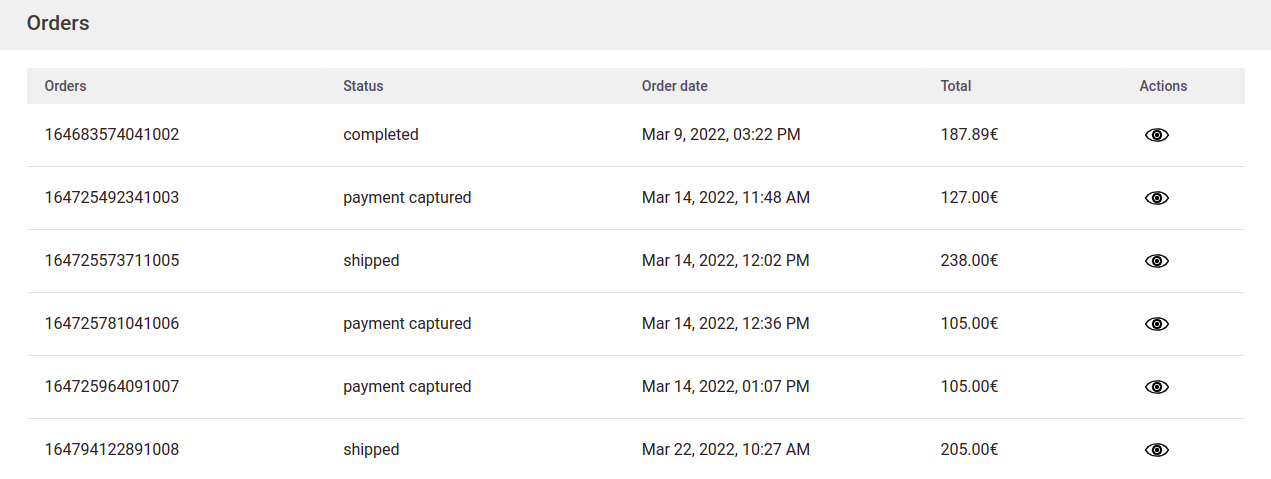Screen dimensions: 1271x479
Task: Click the Order date column header
Action: pyautogui.click(x=674, y=86)
